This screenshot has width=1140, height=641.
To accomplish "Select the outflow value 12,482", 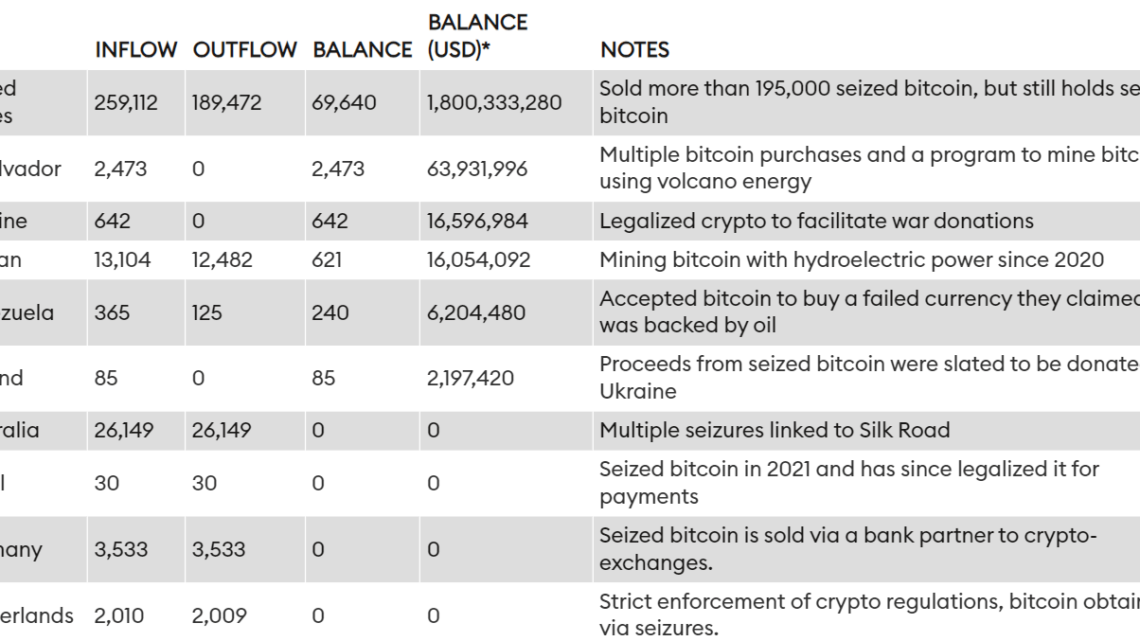I will pyautogui.click(x=222, y=260).
